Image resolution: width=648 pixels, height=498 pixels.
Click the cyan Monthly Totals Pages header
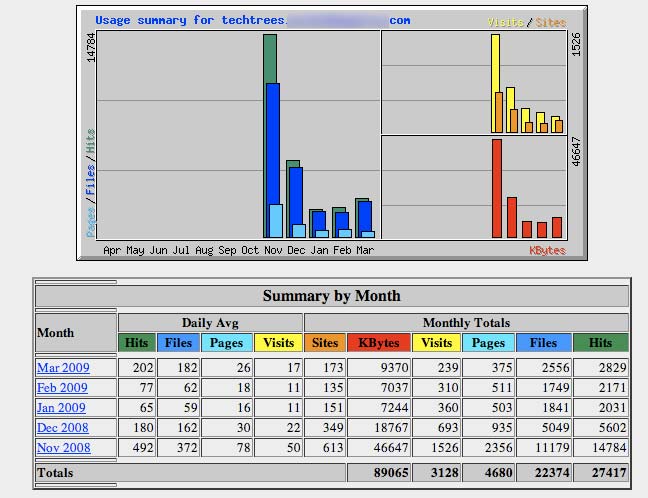click(488, 343)
